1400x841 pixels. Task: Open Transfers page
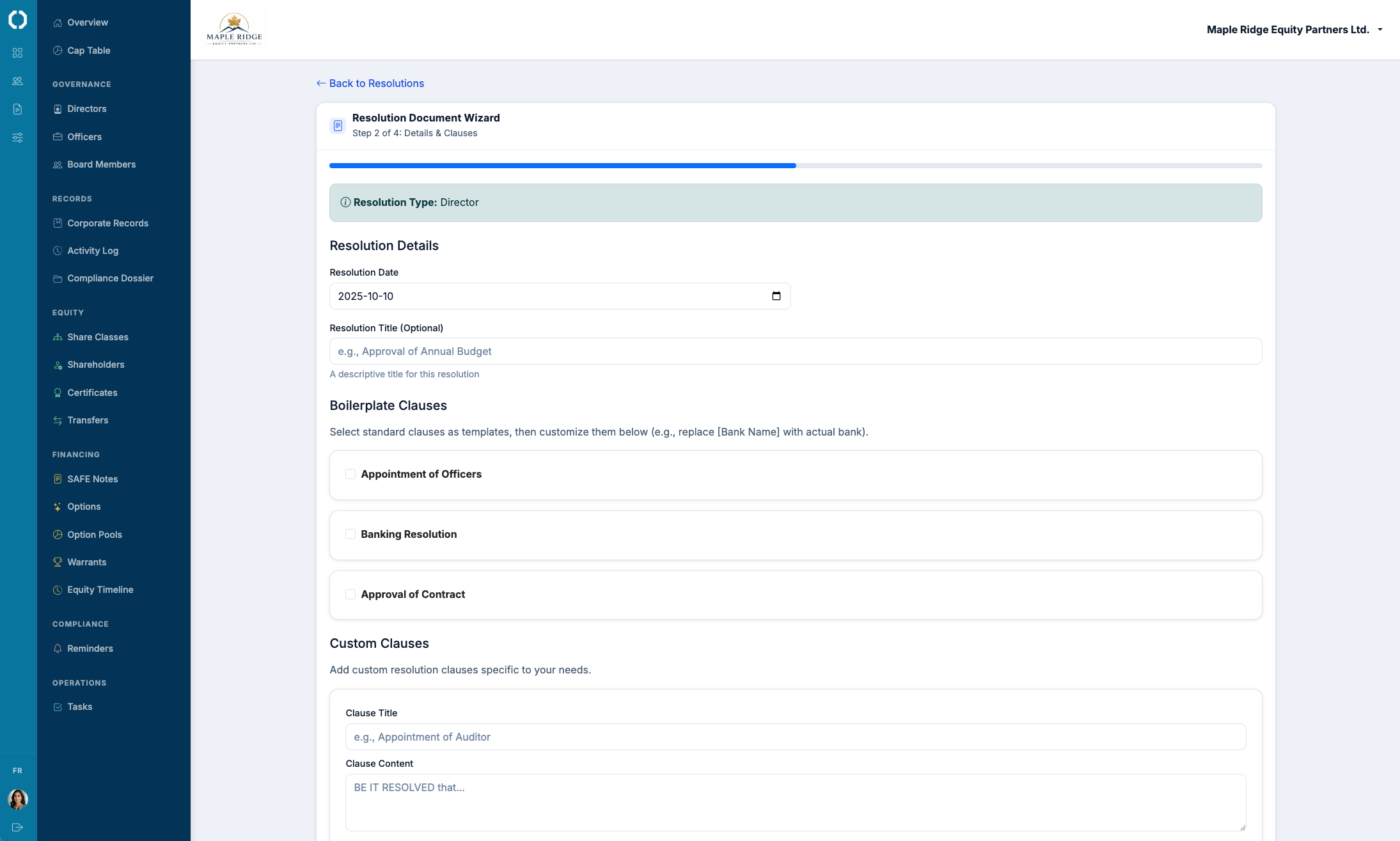(88, 420)
